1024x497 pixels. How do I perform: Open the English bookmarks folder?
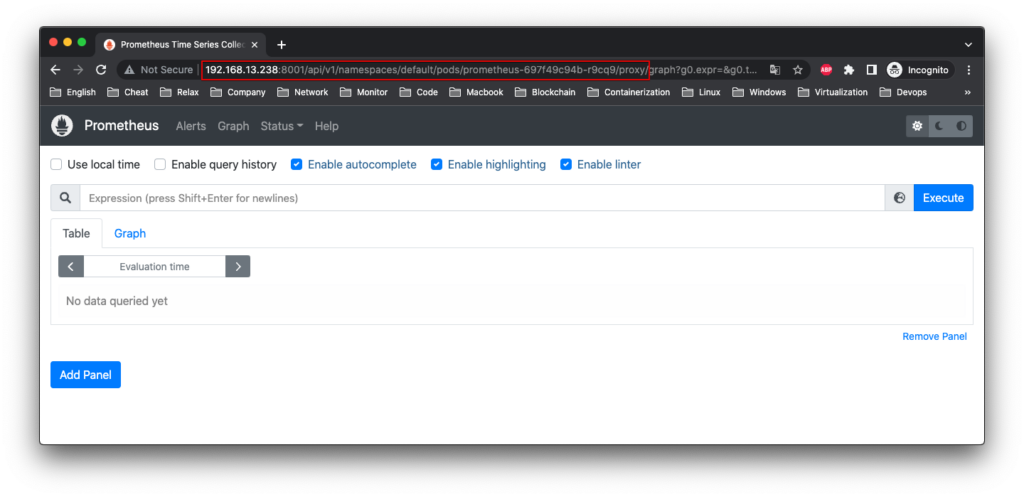coord(73,92)
